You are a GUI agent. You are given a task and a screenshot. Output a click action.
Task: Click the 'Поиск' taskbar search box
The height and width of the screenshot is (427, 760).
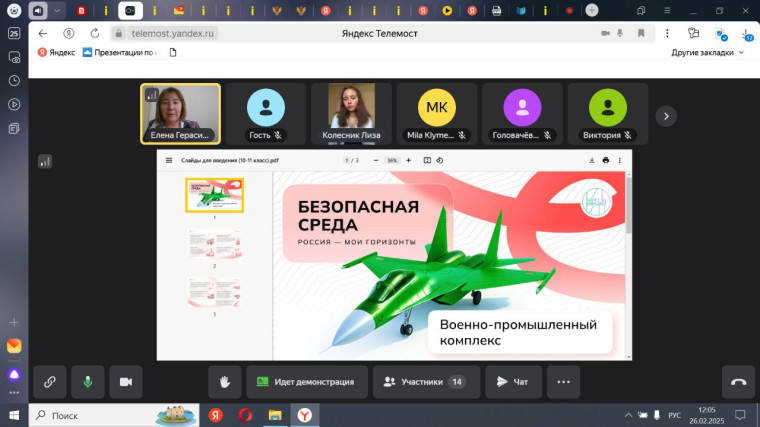(x=114, y=415)
